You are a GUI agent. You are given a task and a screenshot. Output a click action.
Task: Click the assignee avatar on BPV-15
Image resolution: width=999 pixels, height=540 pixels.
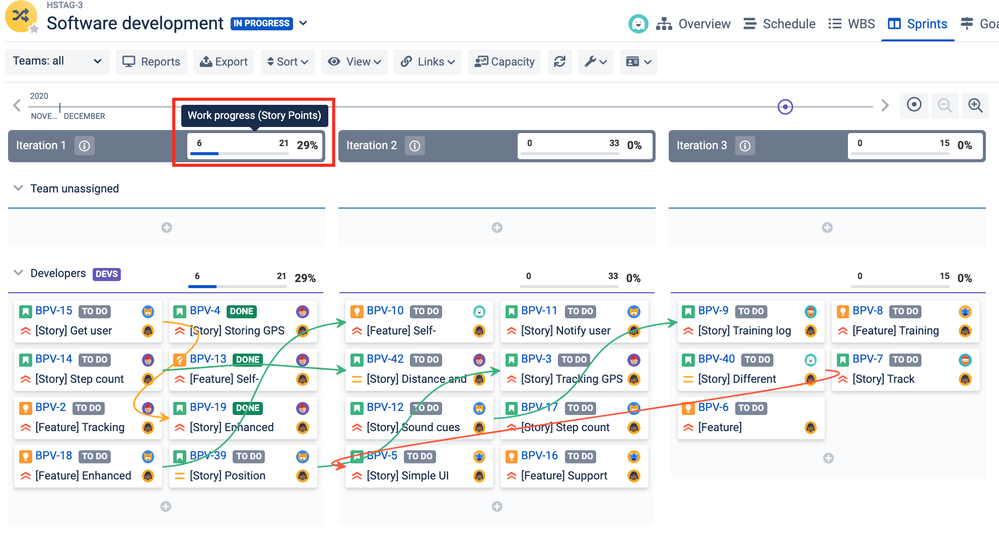tap(148, 311)
